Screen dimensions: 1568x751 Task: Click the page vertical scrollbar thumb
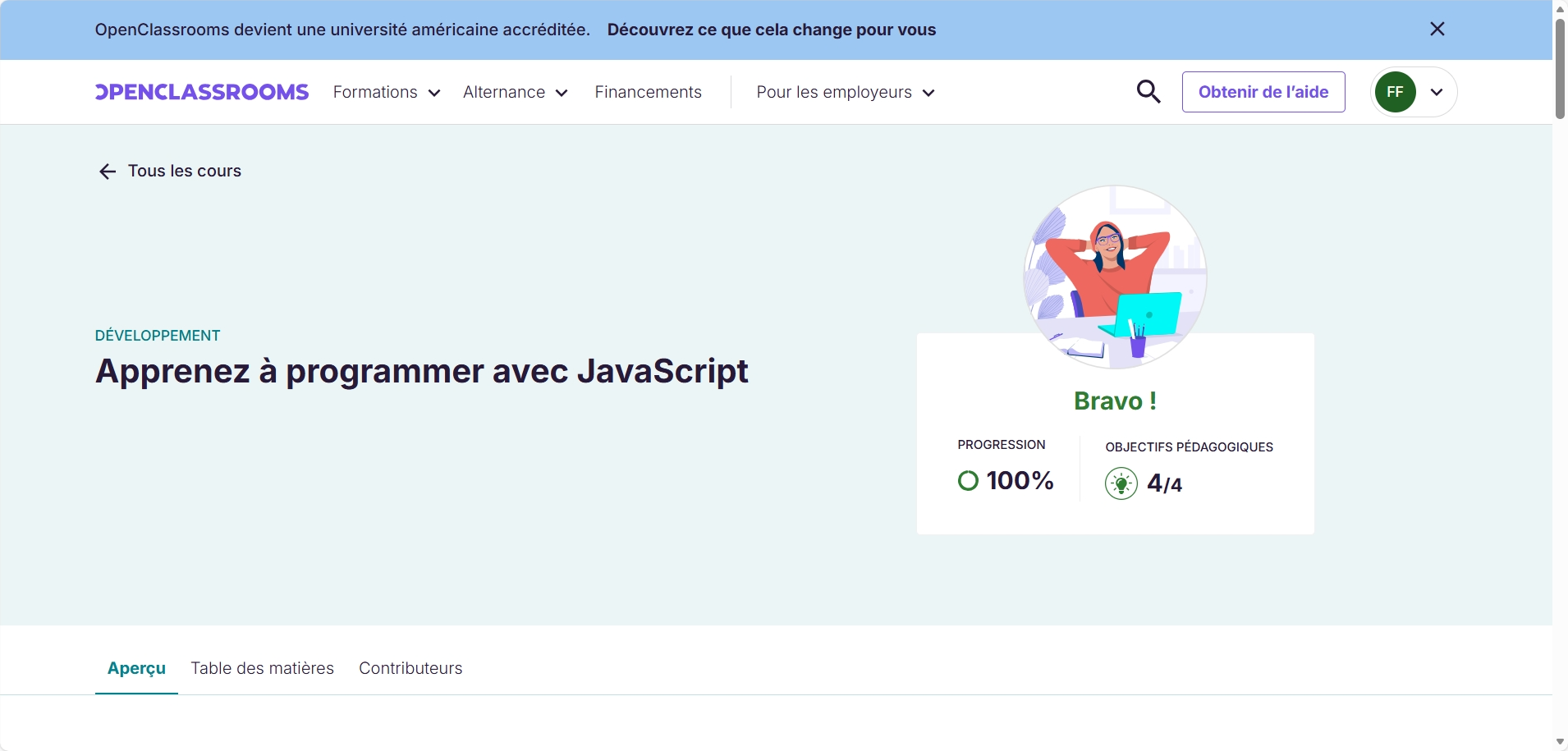pos(1560,68)
